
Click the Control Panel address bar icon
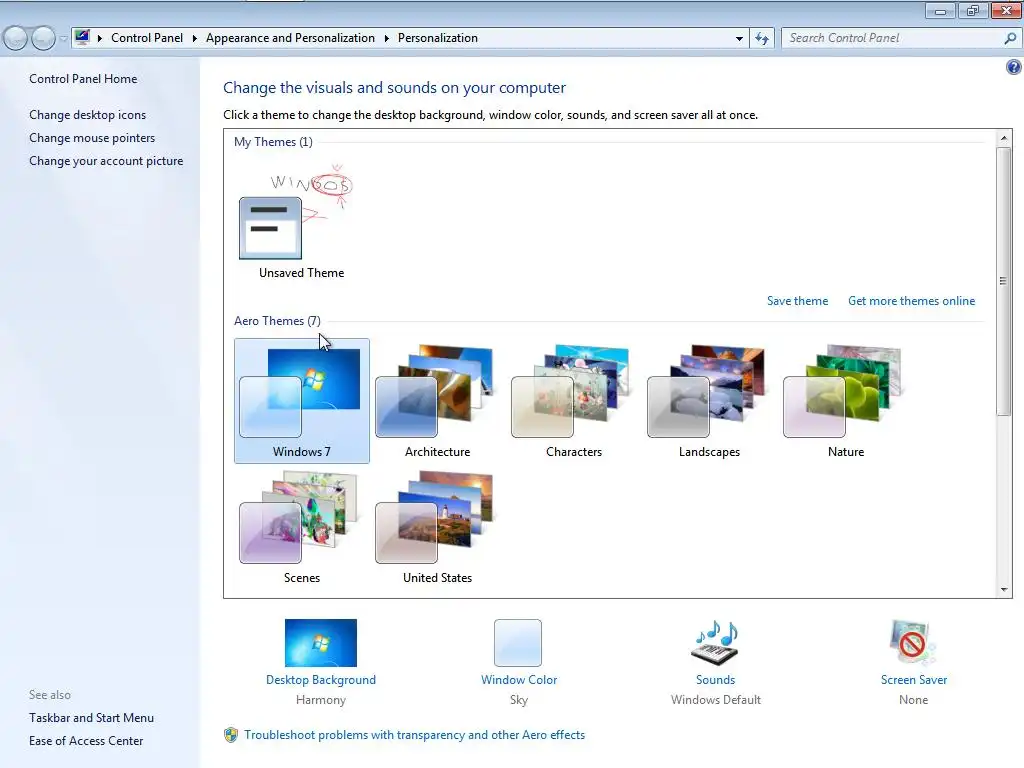82,37
